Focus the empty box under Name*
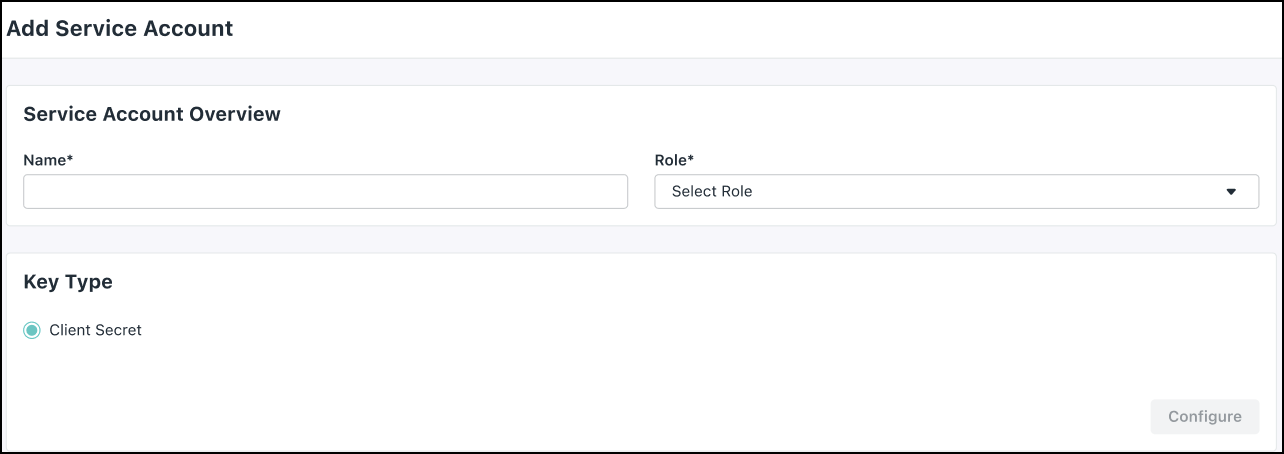Image resolution: width=1284 pixels, height=454 pixels. coord(325,191)
